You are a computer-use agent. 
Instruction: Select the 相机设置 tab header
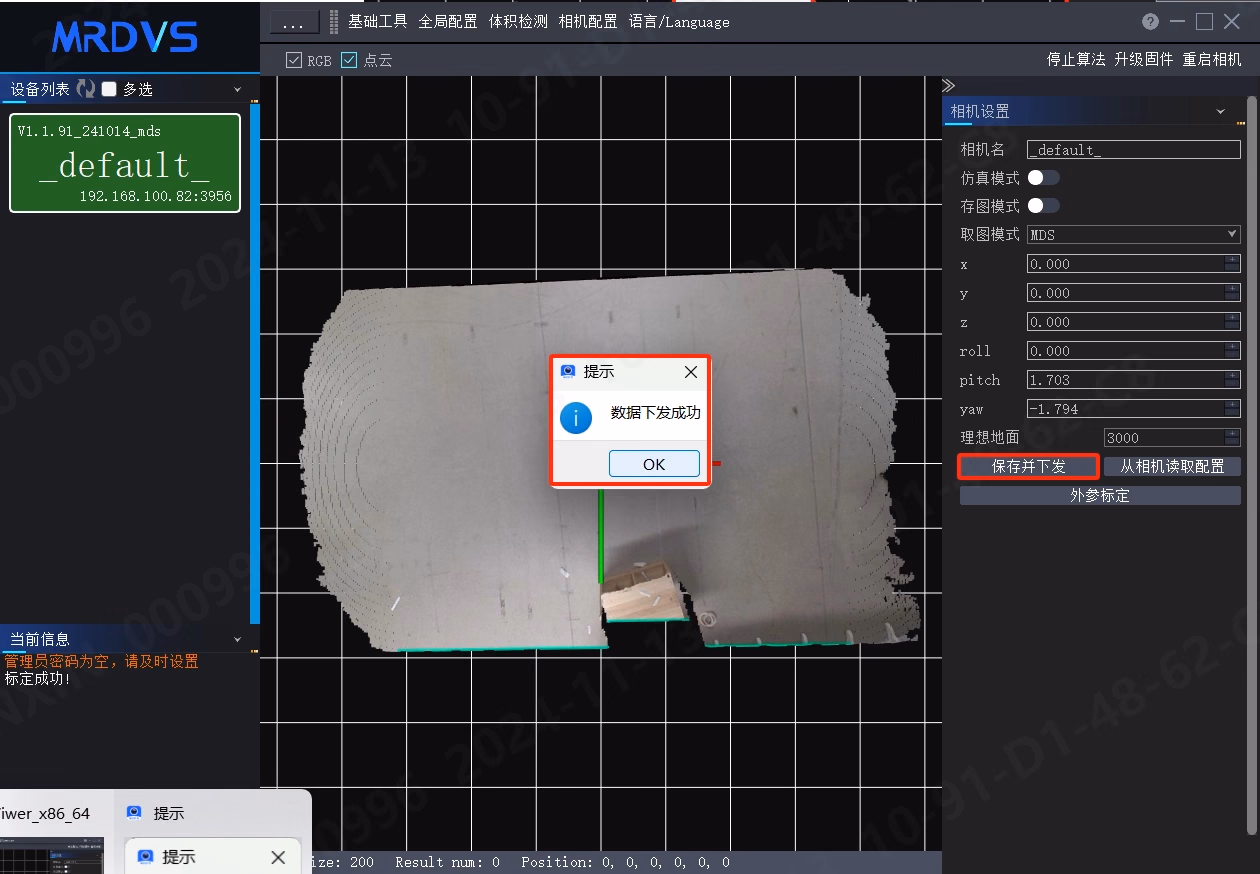point(980,112)
